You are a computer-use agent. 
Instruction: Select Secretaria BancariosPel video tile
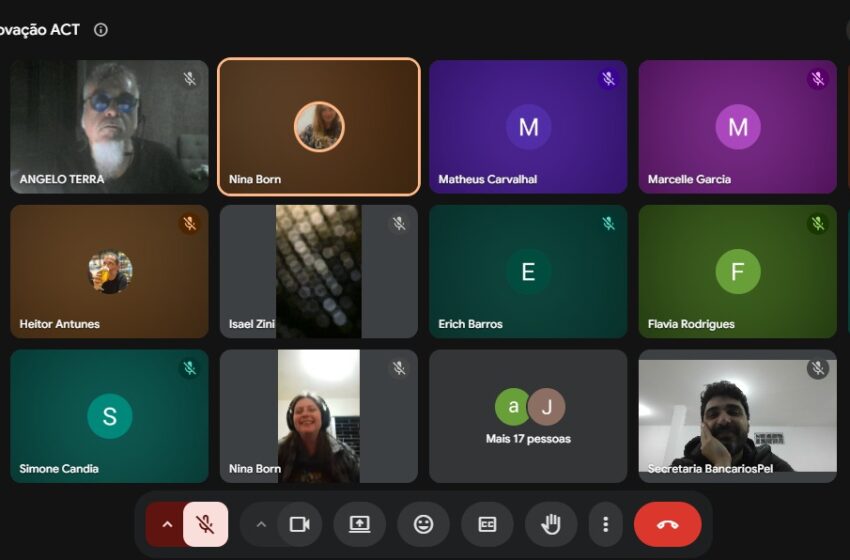pyautogui.click(x=737, y=416)
